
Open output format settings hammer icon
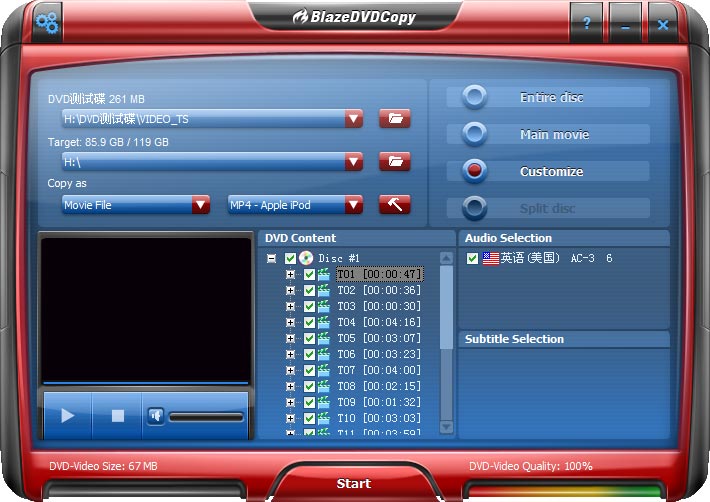pos(395,205)
